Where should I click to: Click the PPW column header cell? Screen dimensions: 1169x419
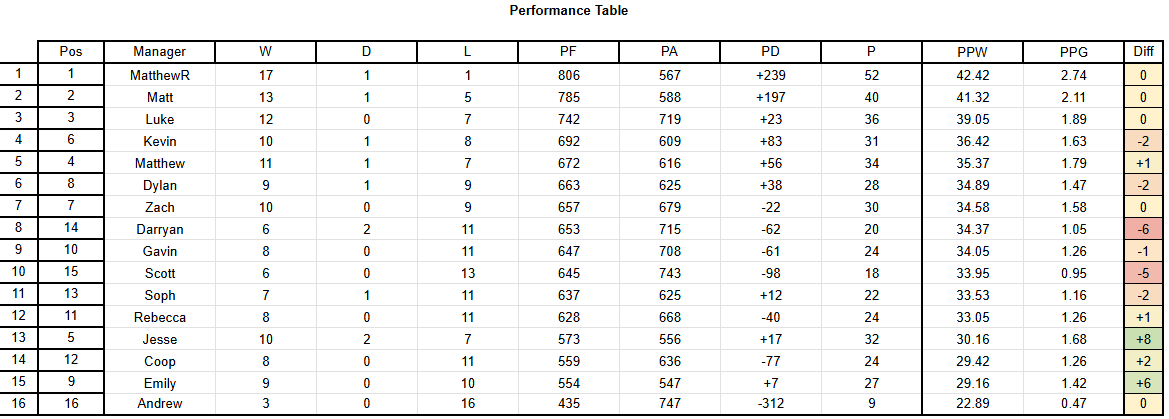[x=972, y=51]
